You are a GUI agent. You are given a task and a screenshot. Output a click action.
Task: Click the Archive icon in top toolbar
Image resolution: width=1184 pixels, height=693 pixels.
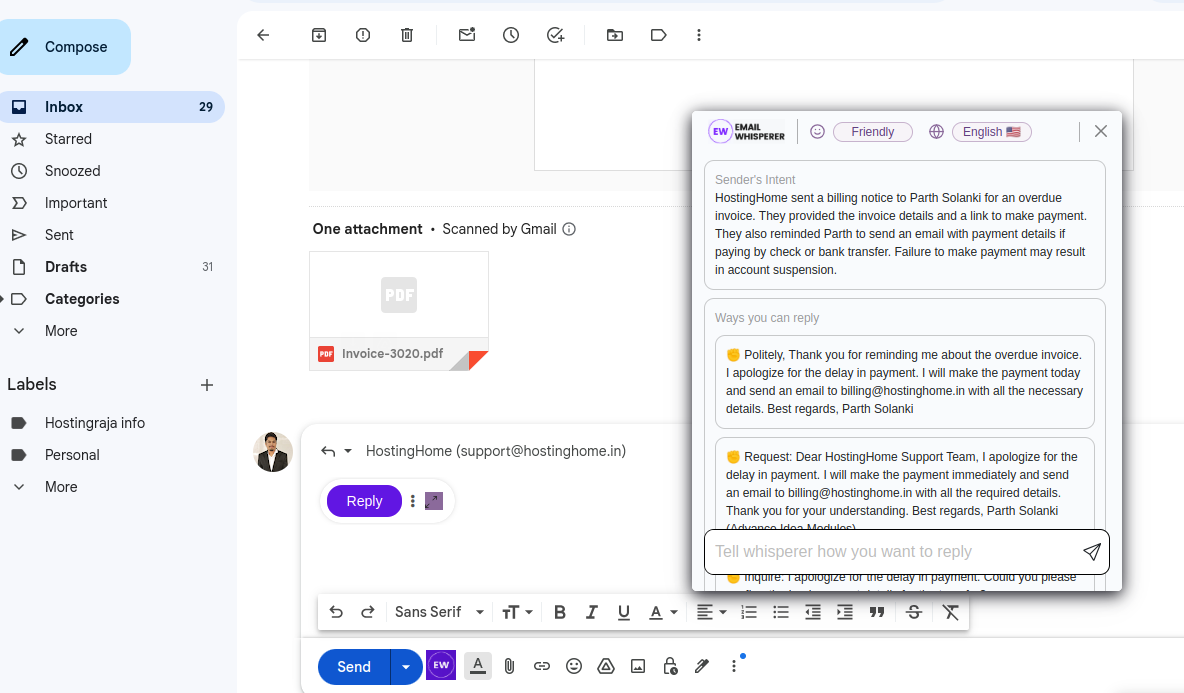(x=319, y=35)
